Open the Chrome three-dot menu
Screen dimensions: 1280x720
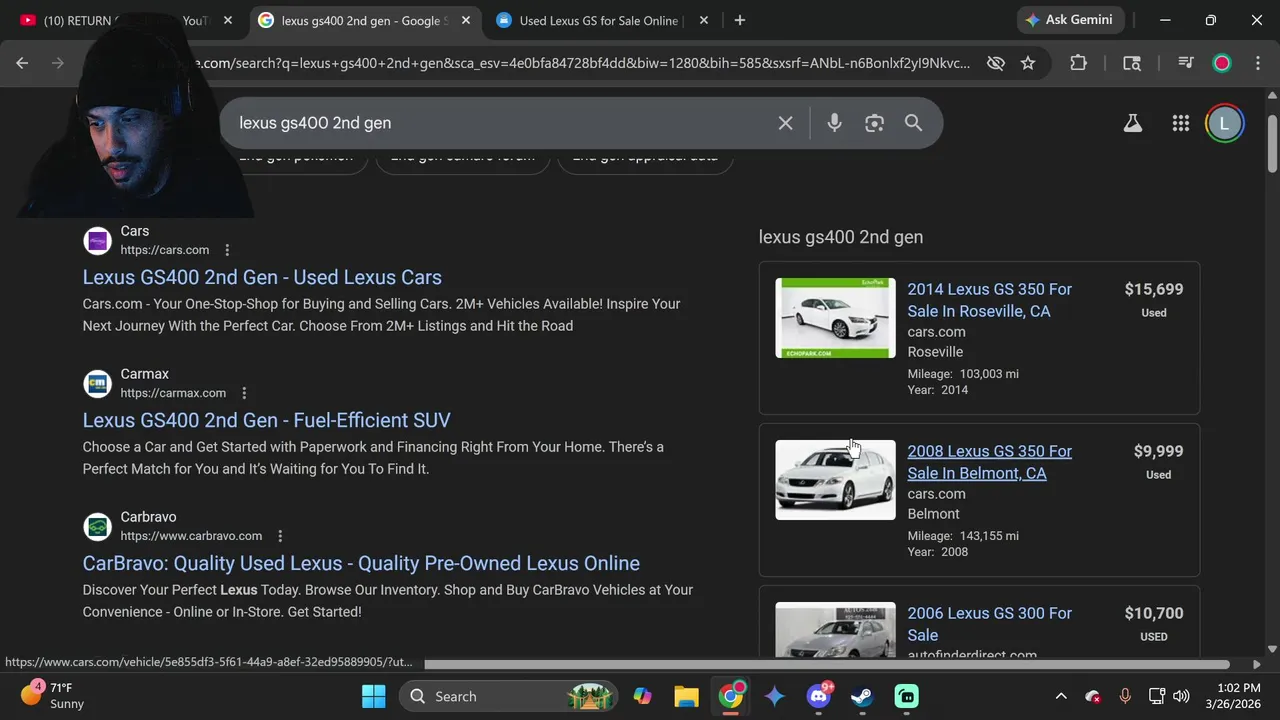click(1258, 63)
